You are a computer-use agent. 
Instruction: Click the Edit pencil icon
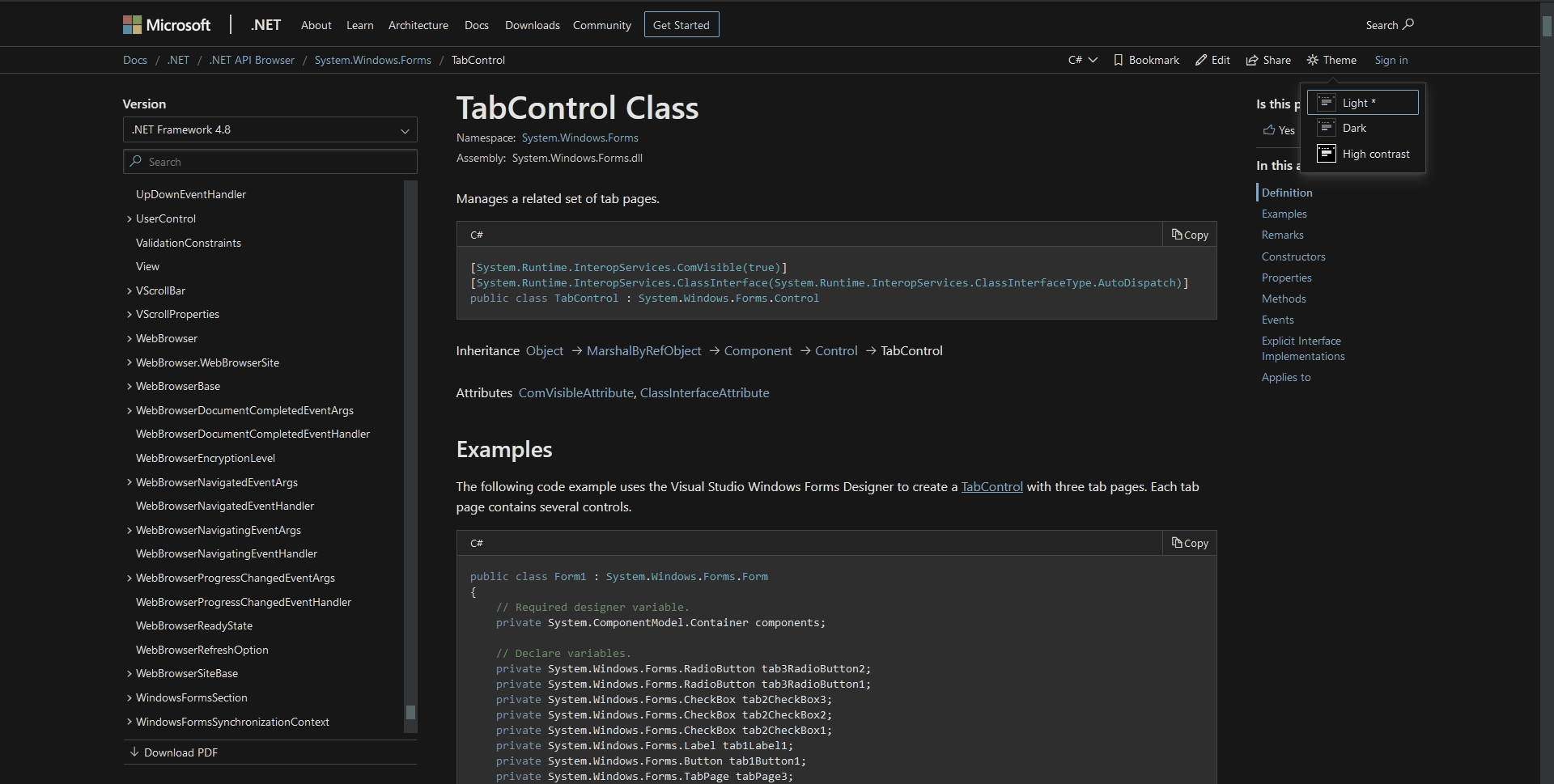(1201, 60)
